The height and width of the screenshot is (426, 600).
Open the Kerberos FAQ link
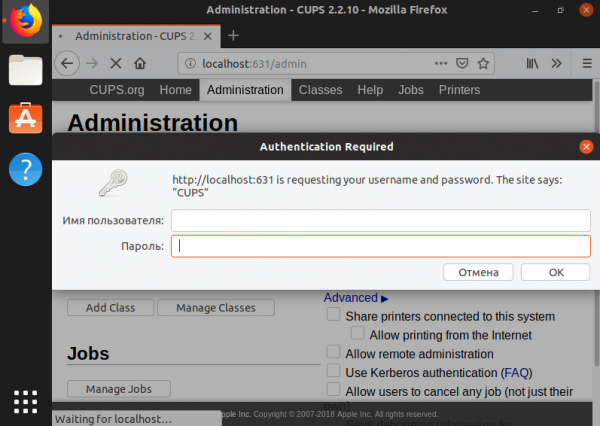click(x=517, y=372)
